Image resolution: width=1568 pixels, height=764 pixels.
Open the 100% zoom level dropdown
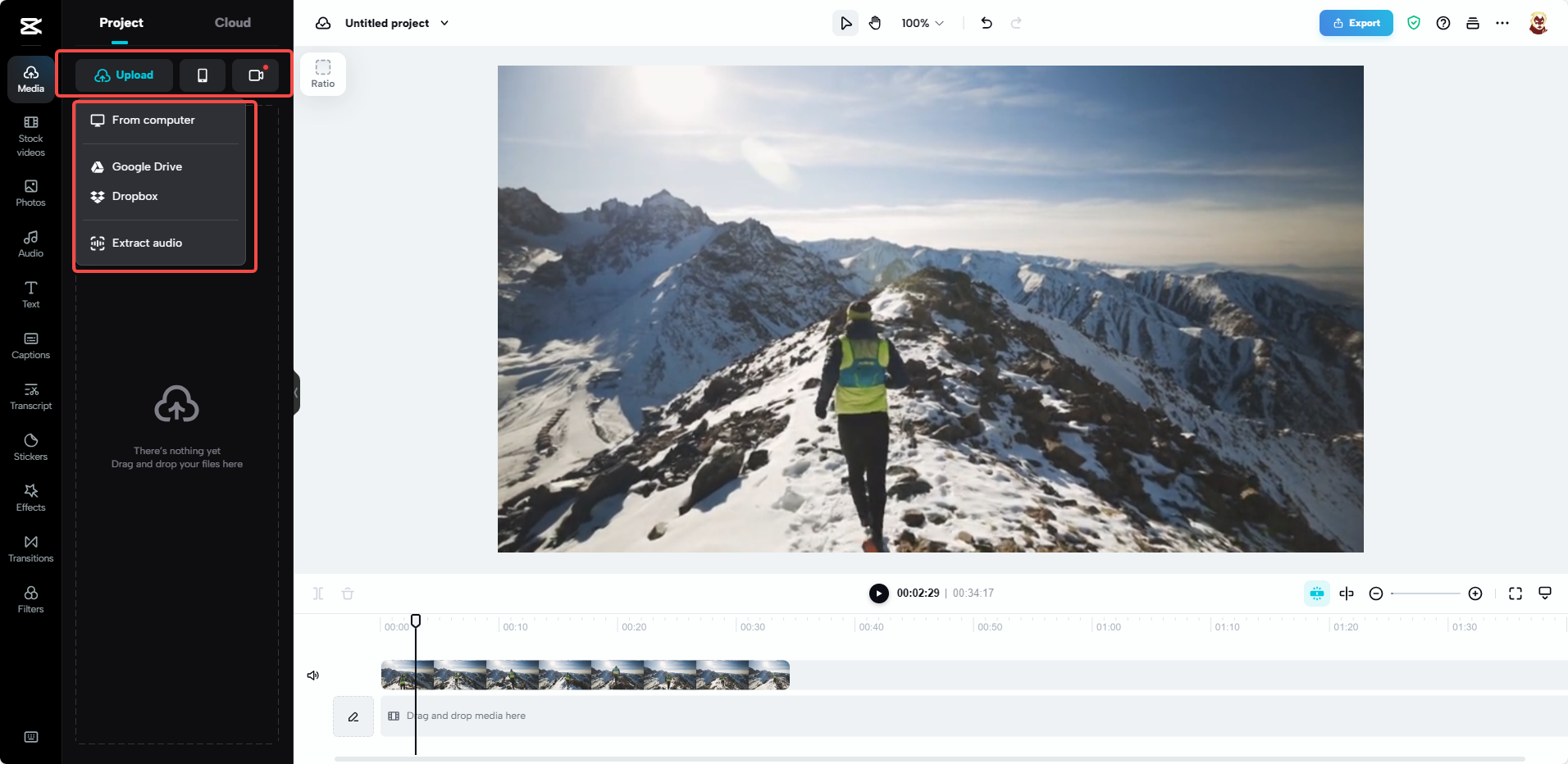(923, 23)
